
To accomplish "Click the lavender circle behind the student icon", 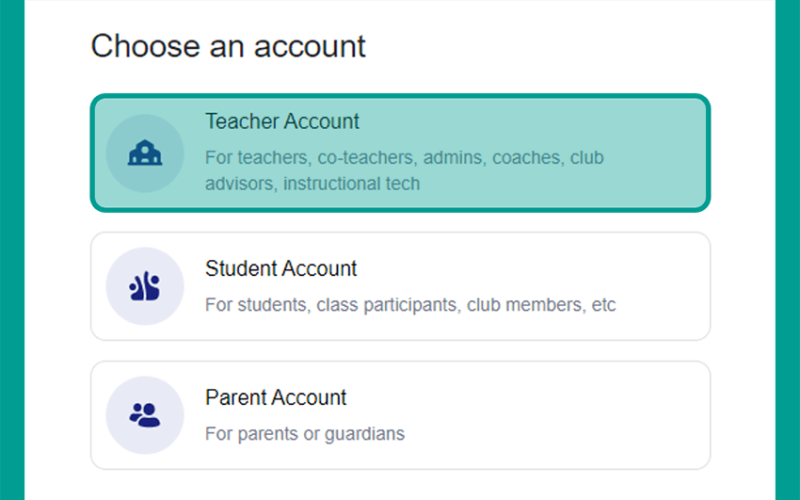I will coord(145,286).
